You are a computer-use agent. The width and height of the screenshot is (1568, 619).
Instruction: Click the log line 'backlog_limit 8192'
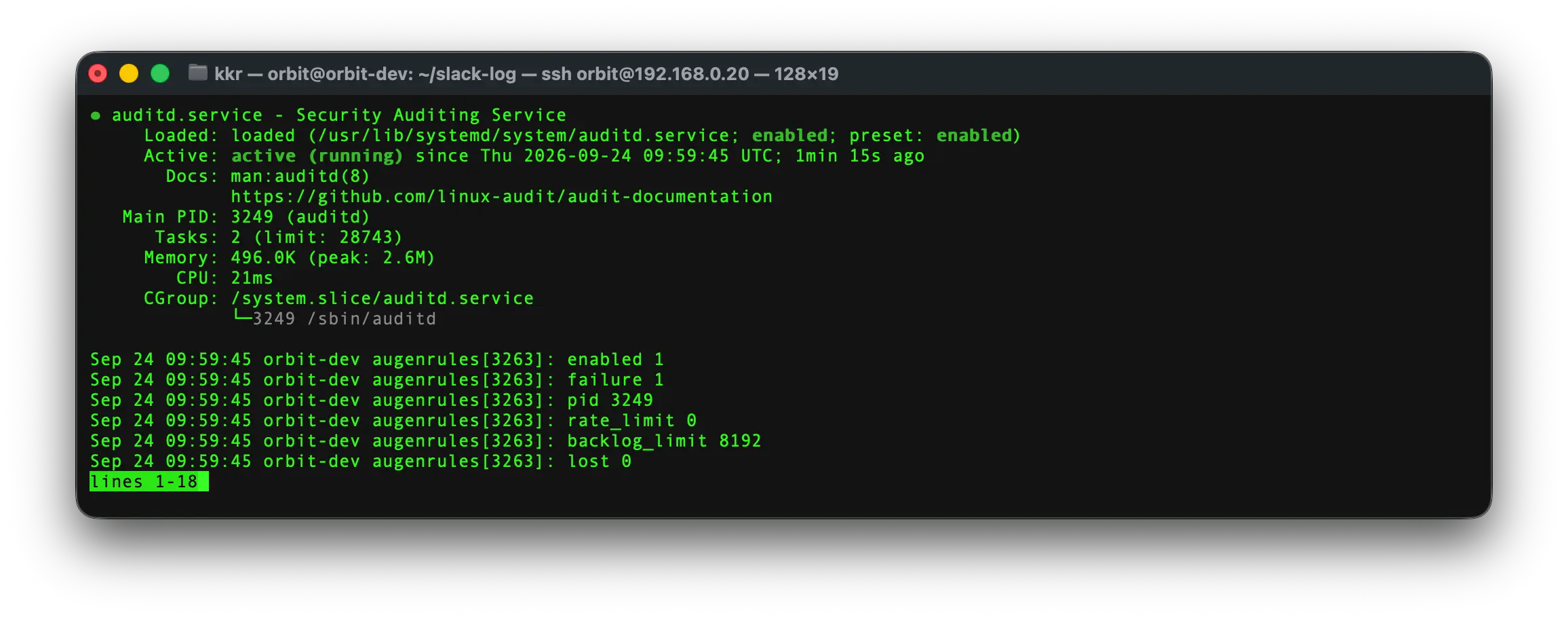[425, 441]
